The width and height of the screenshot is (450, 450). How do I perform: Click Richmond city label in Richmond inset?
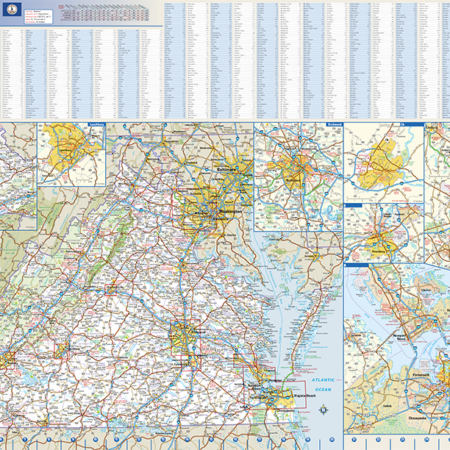[x=293, y=179]
